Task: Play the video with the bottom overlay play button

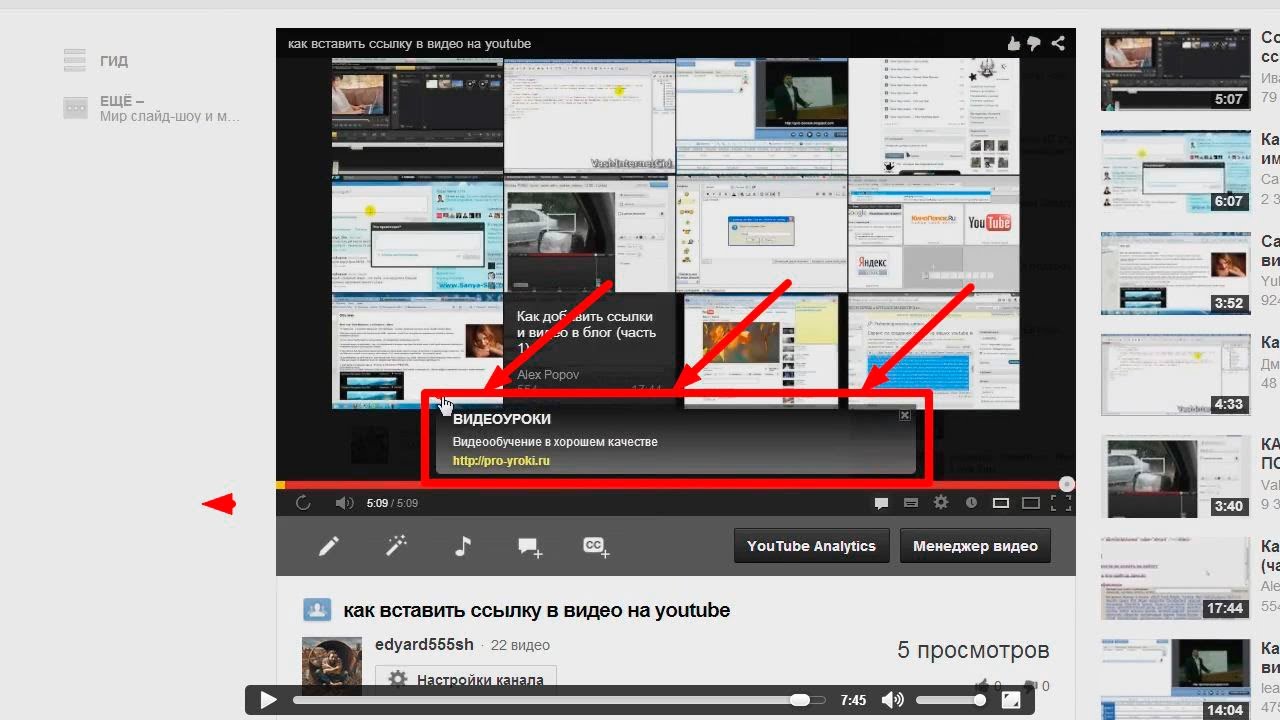Action: click(x=267, y=700)
